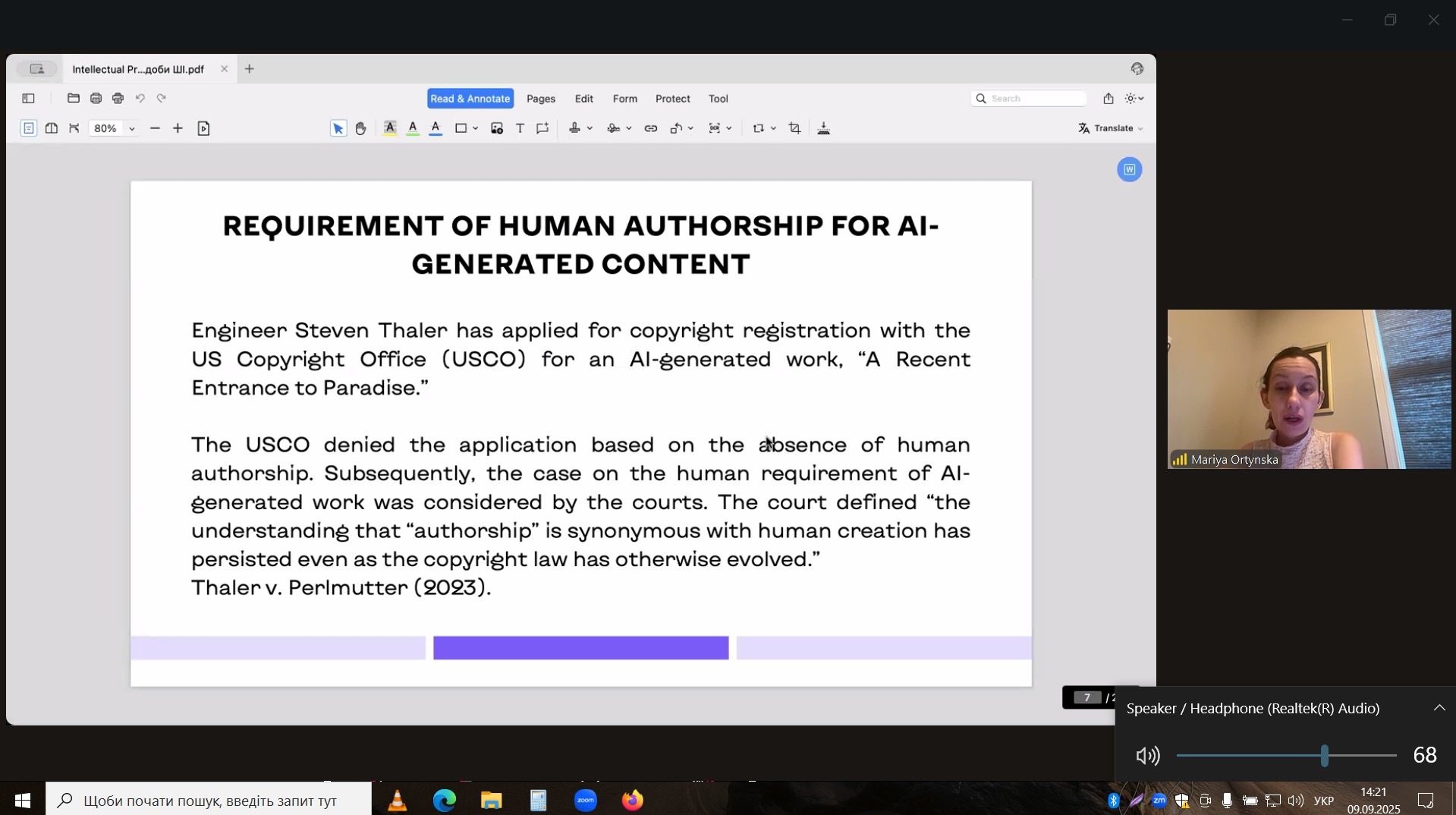Enable the two-page reading view
This screenshot has height=815, width=1456.
point(51,128)
